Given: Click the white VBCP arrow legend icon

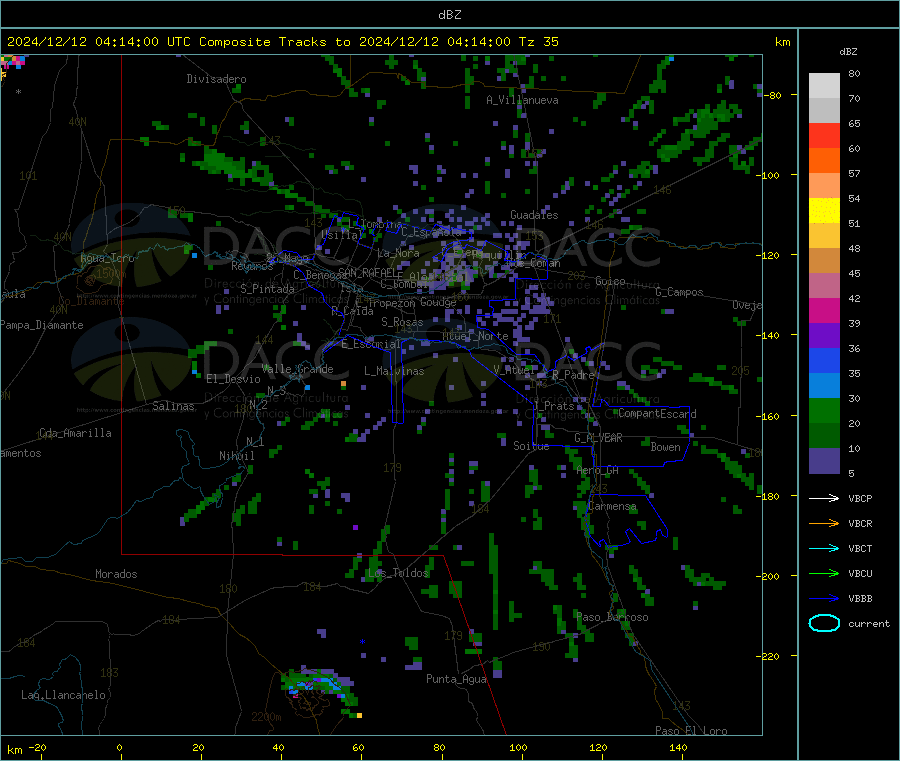Looking at the screenshot, I should pyautogui.click(x=824, y=498).
